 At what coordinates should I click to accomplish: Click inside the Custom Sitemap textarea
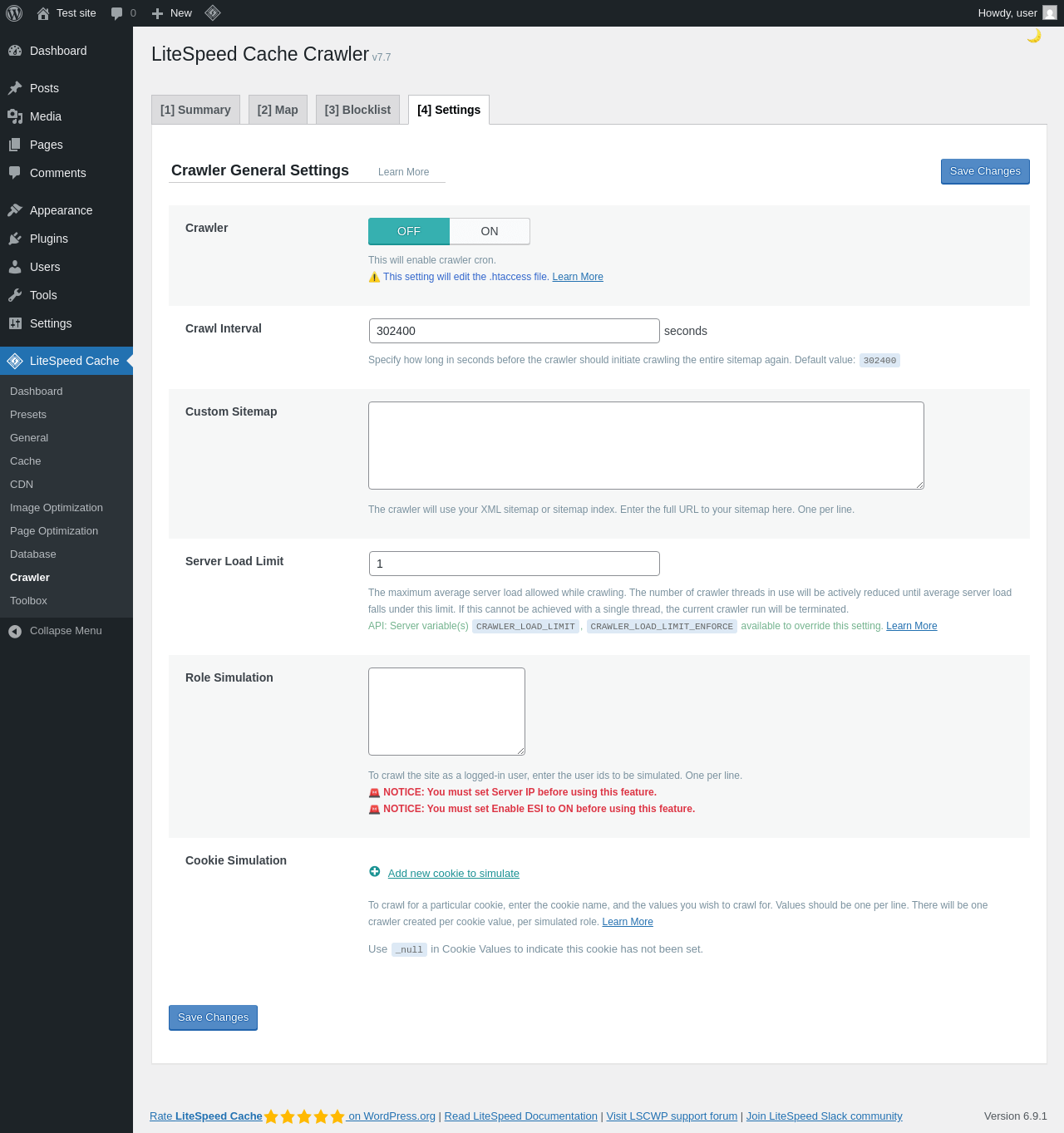click(646, 446)
